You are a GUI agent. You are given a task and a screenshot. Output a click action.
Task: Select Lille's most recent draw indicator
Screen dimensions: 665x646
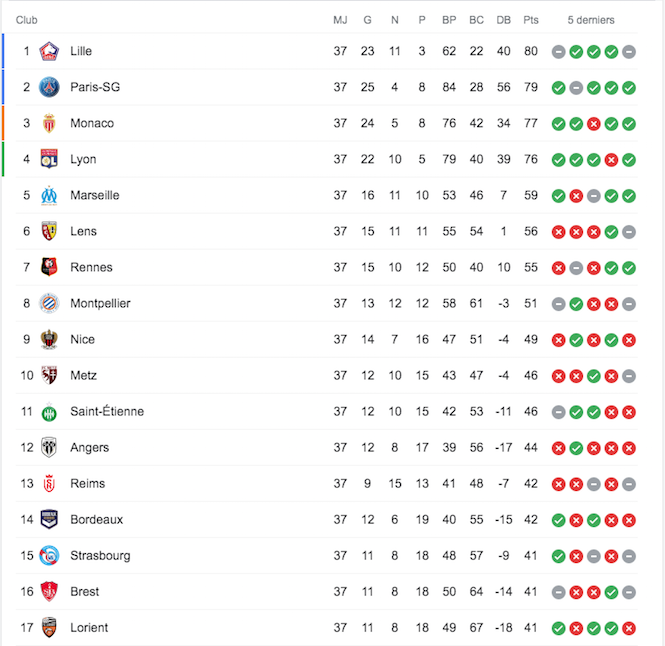(x=629, y=52)
